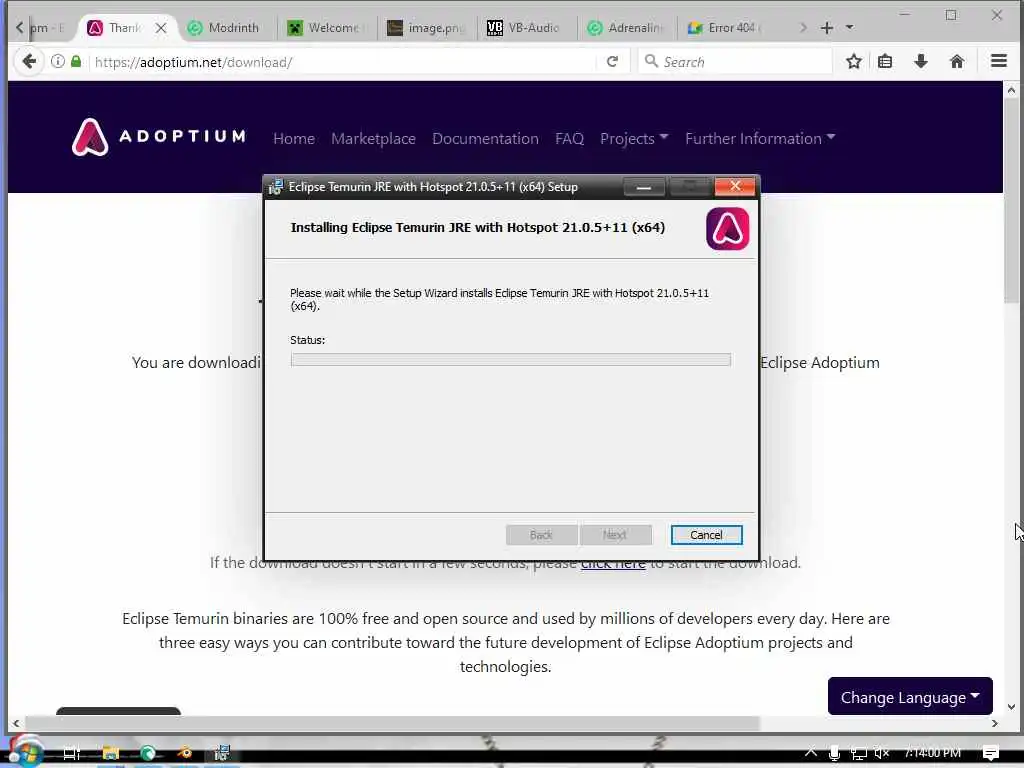Click the 'Status:' label in installer
The height and width of the screenshot is (768, 1024).
(x=308, y=340)
